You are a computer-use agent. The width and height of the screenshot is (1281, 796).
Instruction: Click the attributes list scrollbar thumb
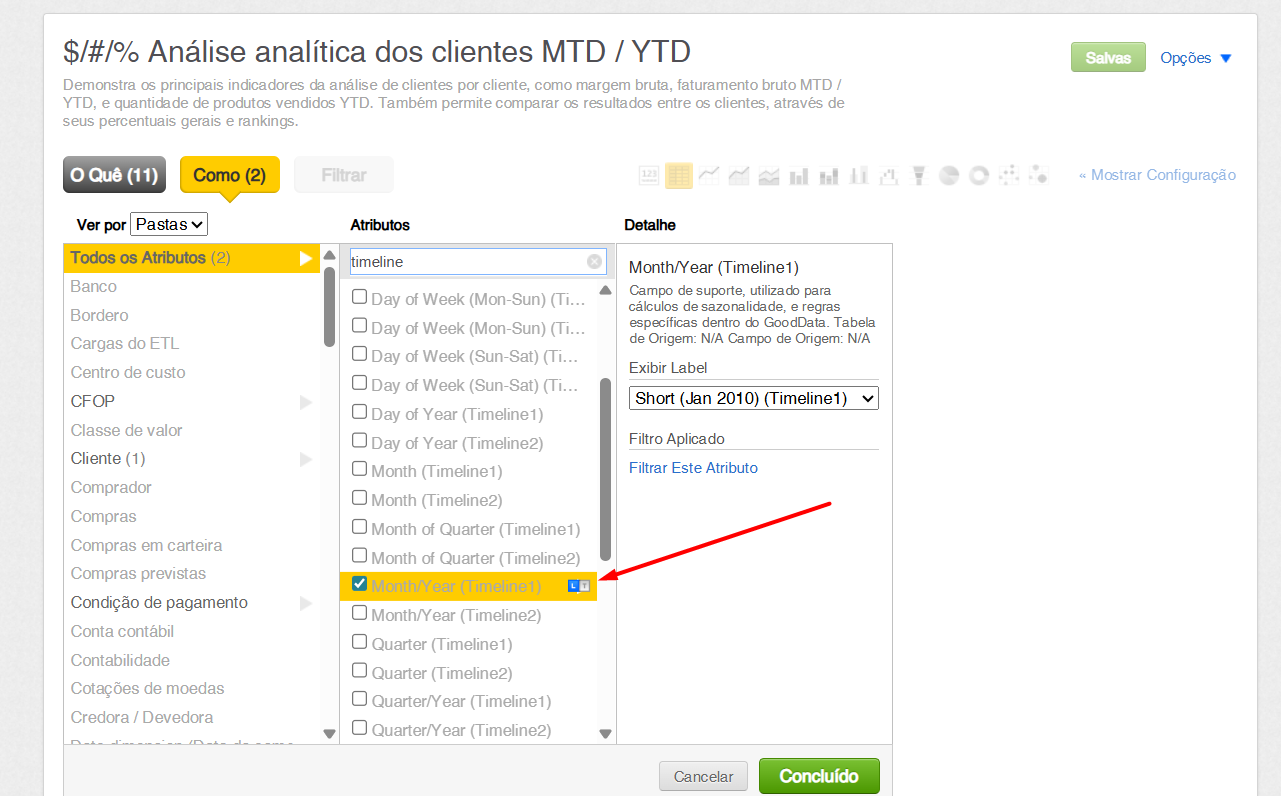pyautogui.click(x=605, y=469)
